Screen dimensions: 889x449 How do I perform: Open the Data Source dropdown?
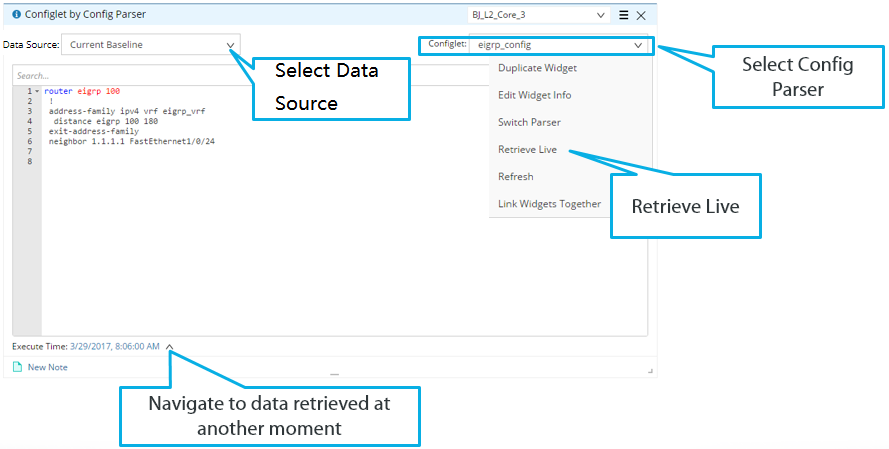pyautogui.click(x=231, y=45)
